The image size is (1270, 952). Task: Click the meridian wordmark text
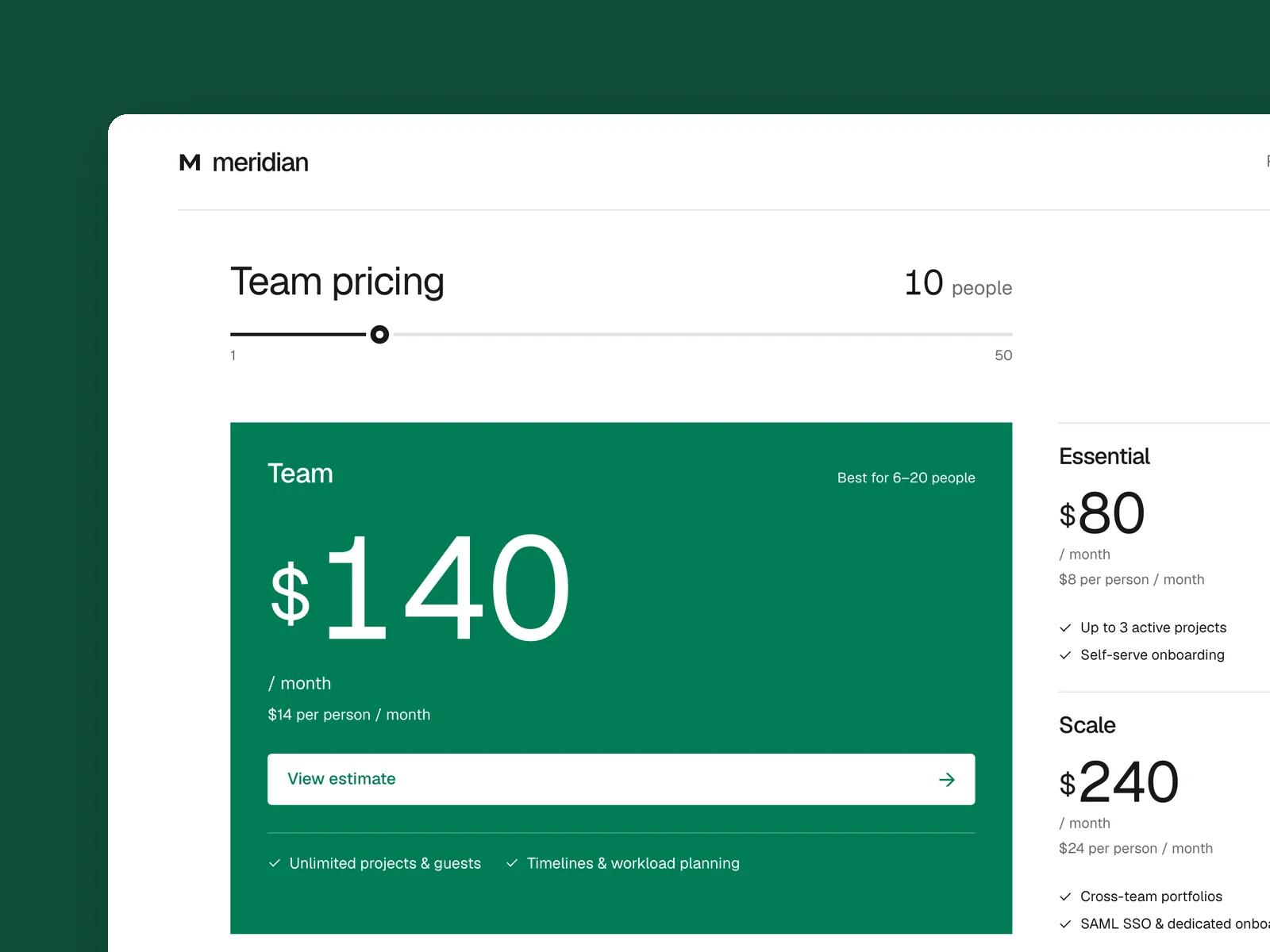coord(260,163)
